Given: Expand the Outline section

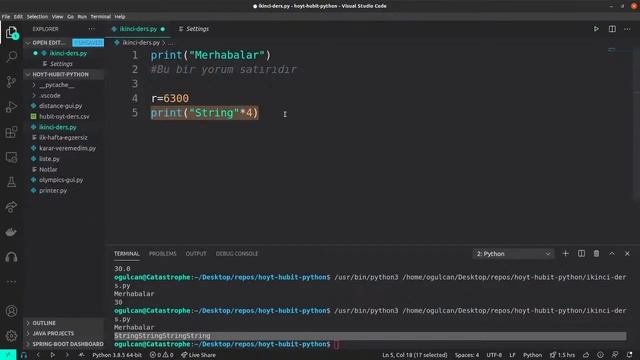Looking at the screenshot, I should tap(63, 323).
